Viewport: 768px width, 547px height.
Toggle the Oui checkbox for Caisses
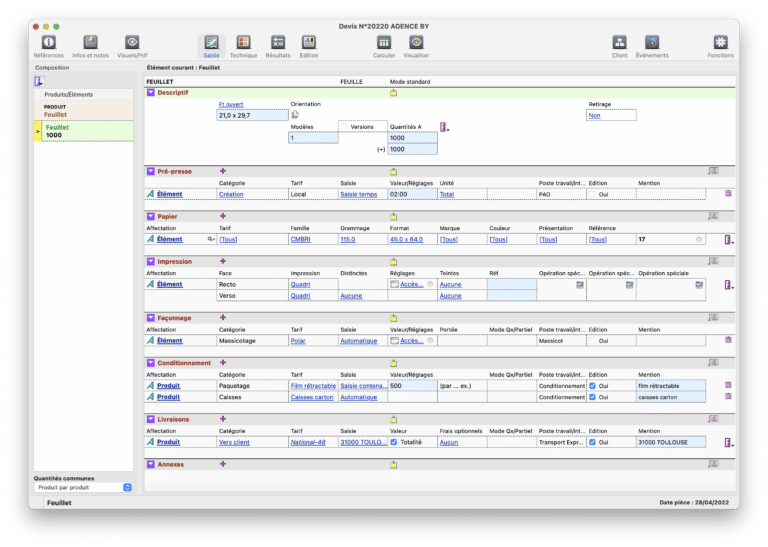pyautogui.click(x=593, y=397)
